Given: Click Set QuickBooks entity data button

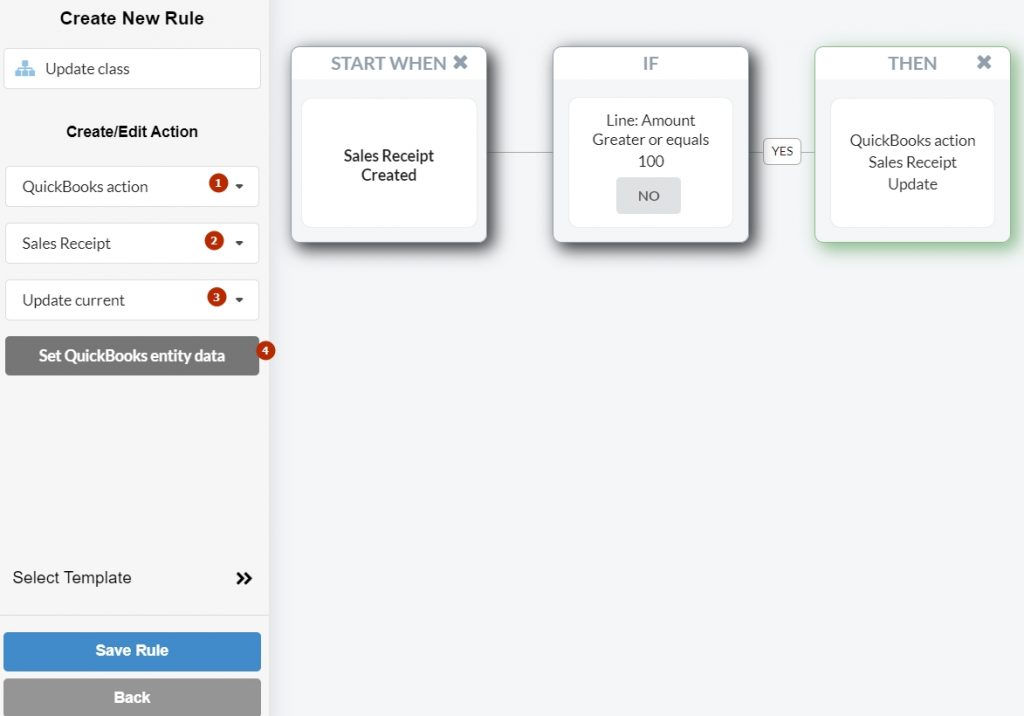Looking at the screenshot, I should [132, 356].
